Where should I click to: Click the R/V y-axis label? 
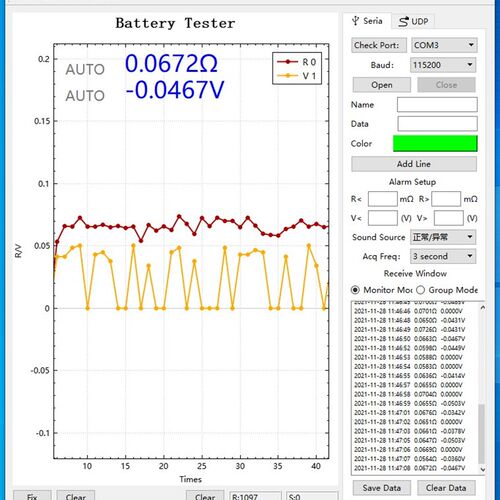(x=18, y=251)
